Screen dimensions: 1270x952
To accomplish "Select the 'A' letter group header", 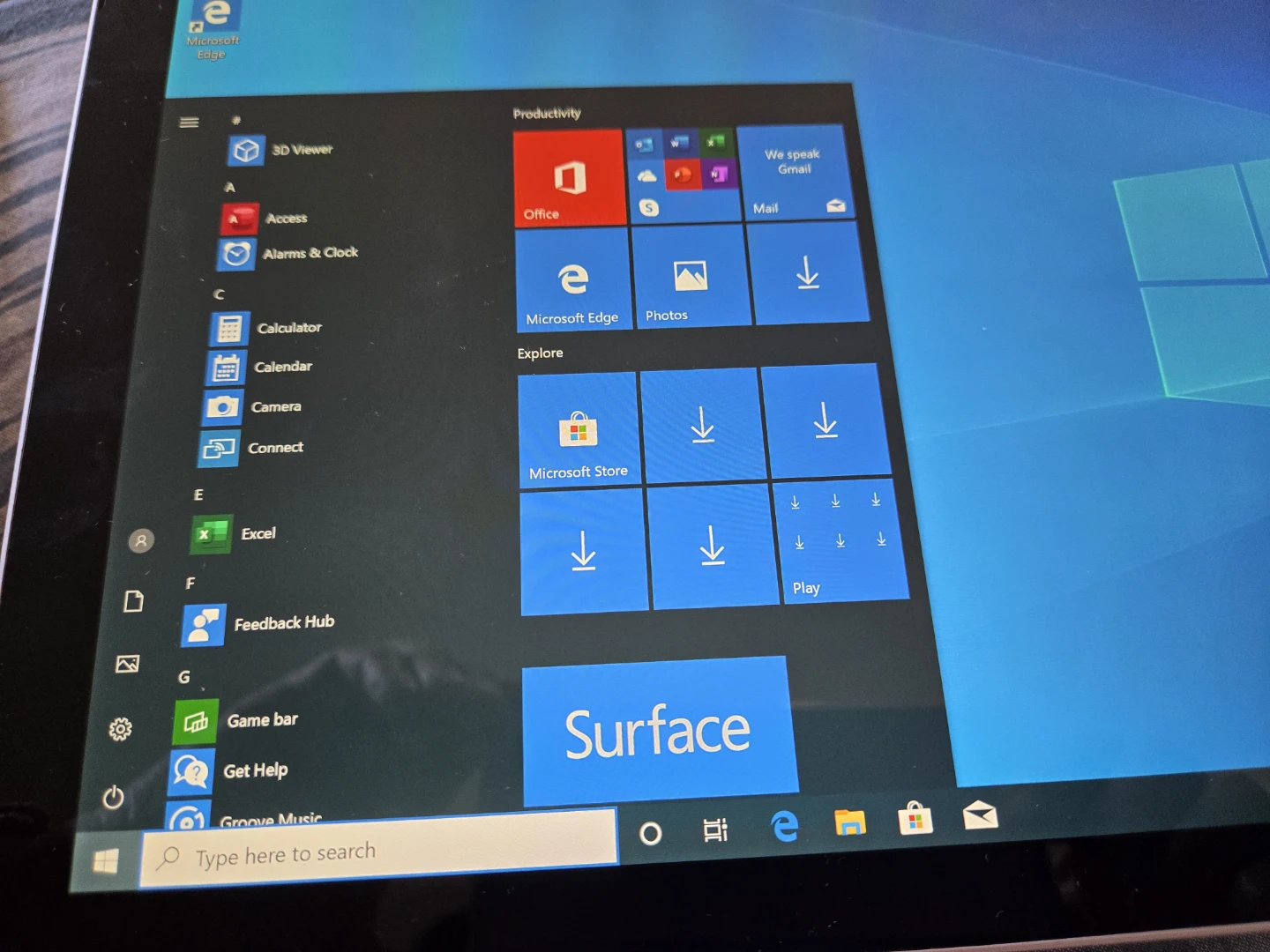I will click(x=229, y=187).
